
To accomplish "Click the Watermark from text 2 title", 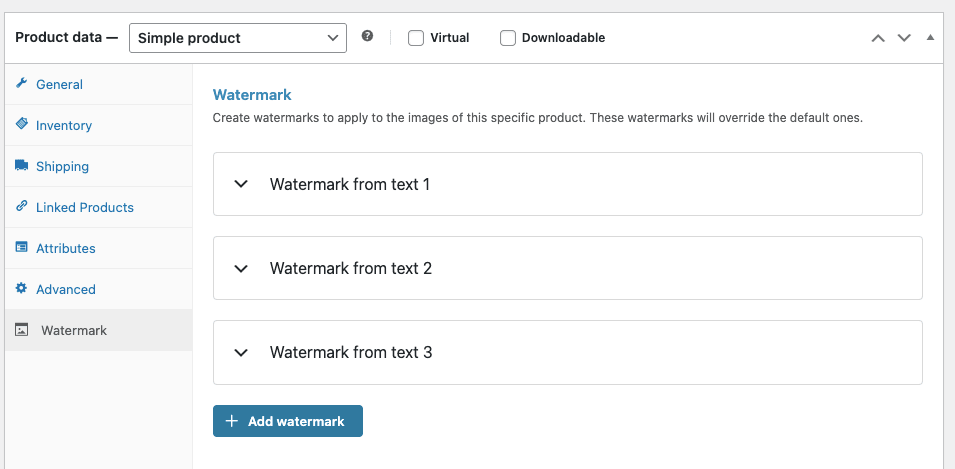I will 351,268.
